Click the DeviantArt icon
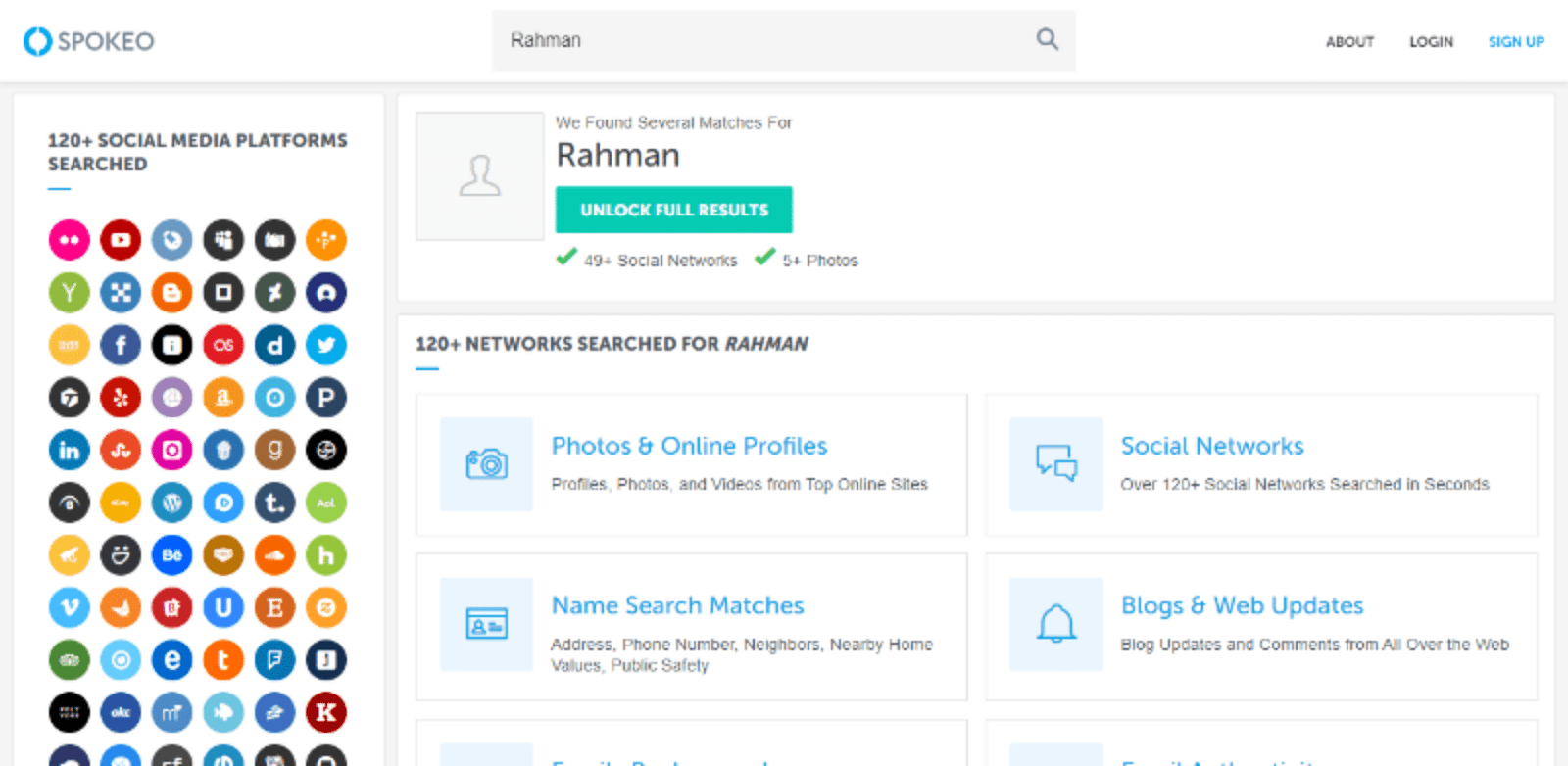This screenshot has height=766, width=1568. 275,293
